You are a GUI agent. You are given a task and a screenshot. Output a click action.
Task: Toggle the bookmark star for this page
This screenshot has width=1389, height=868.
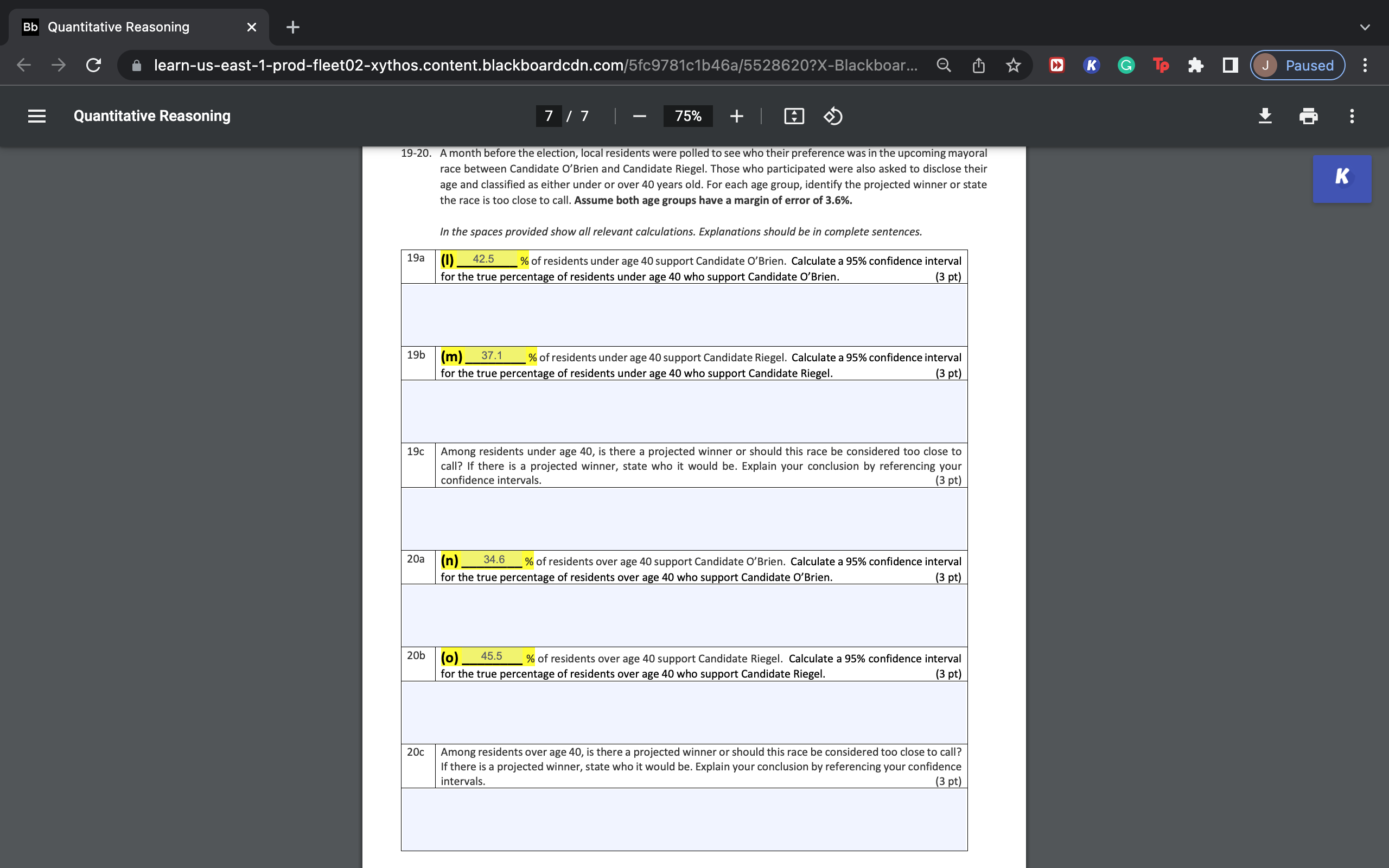click(1014, 65)
